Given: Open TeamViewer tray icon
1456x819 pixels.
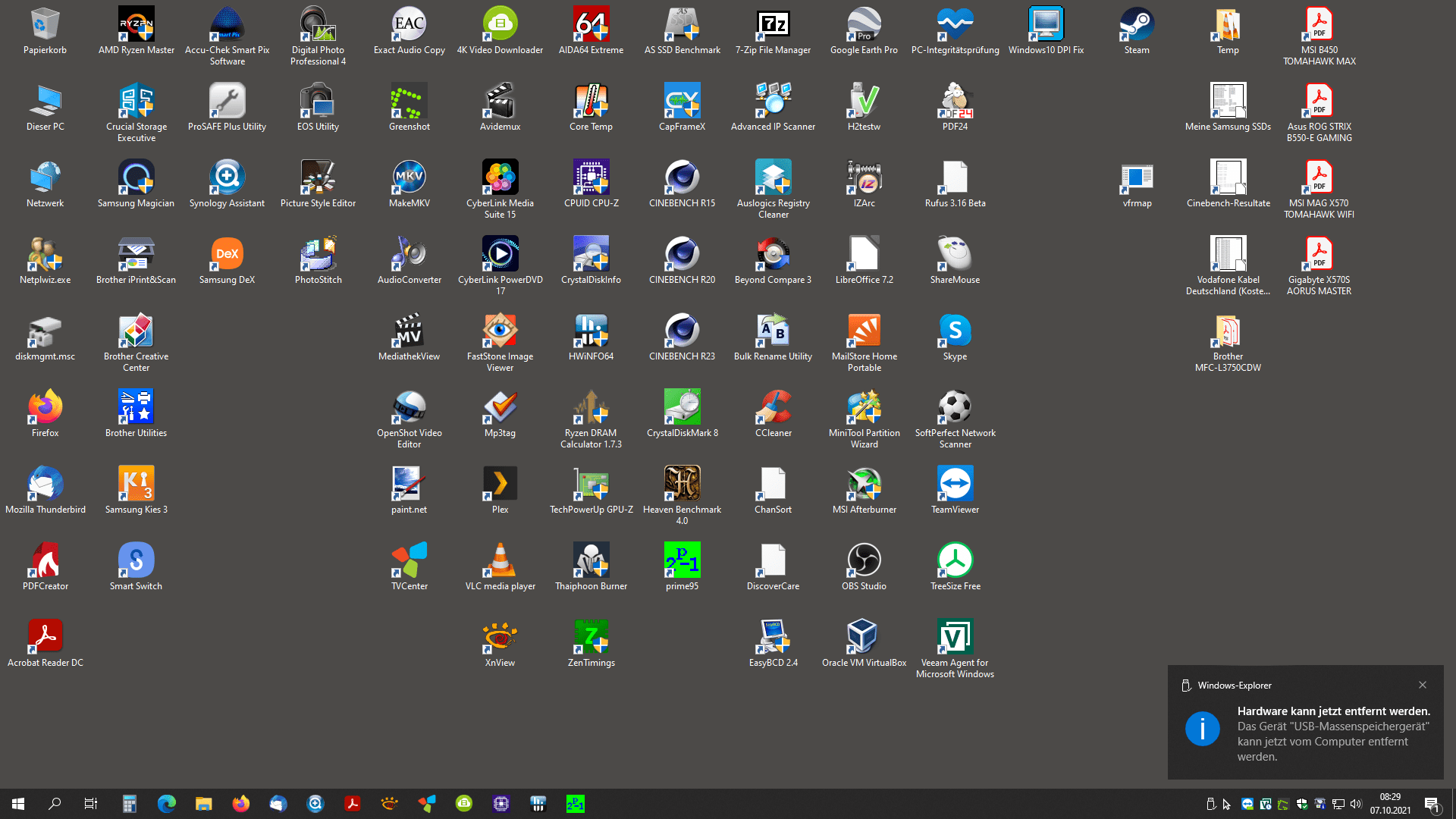Looking at the screenshot, I should [1247, 804].
